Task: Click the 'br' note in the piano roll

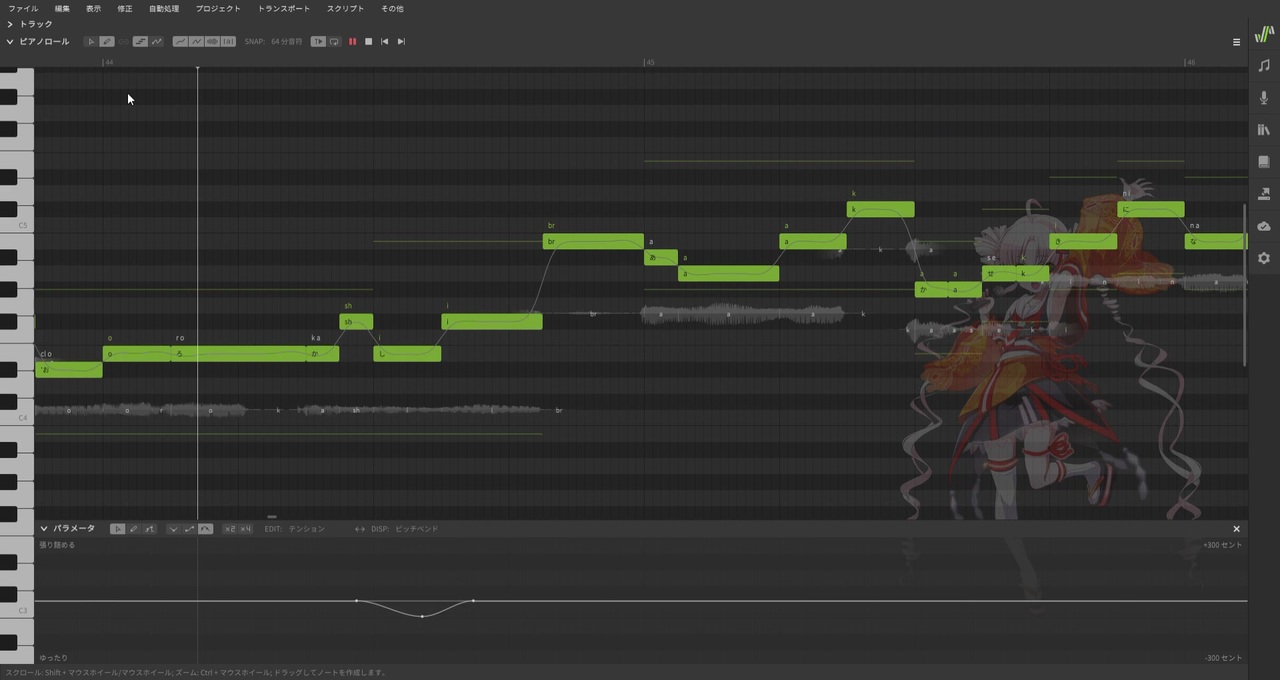Action: coord(593,242)
